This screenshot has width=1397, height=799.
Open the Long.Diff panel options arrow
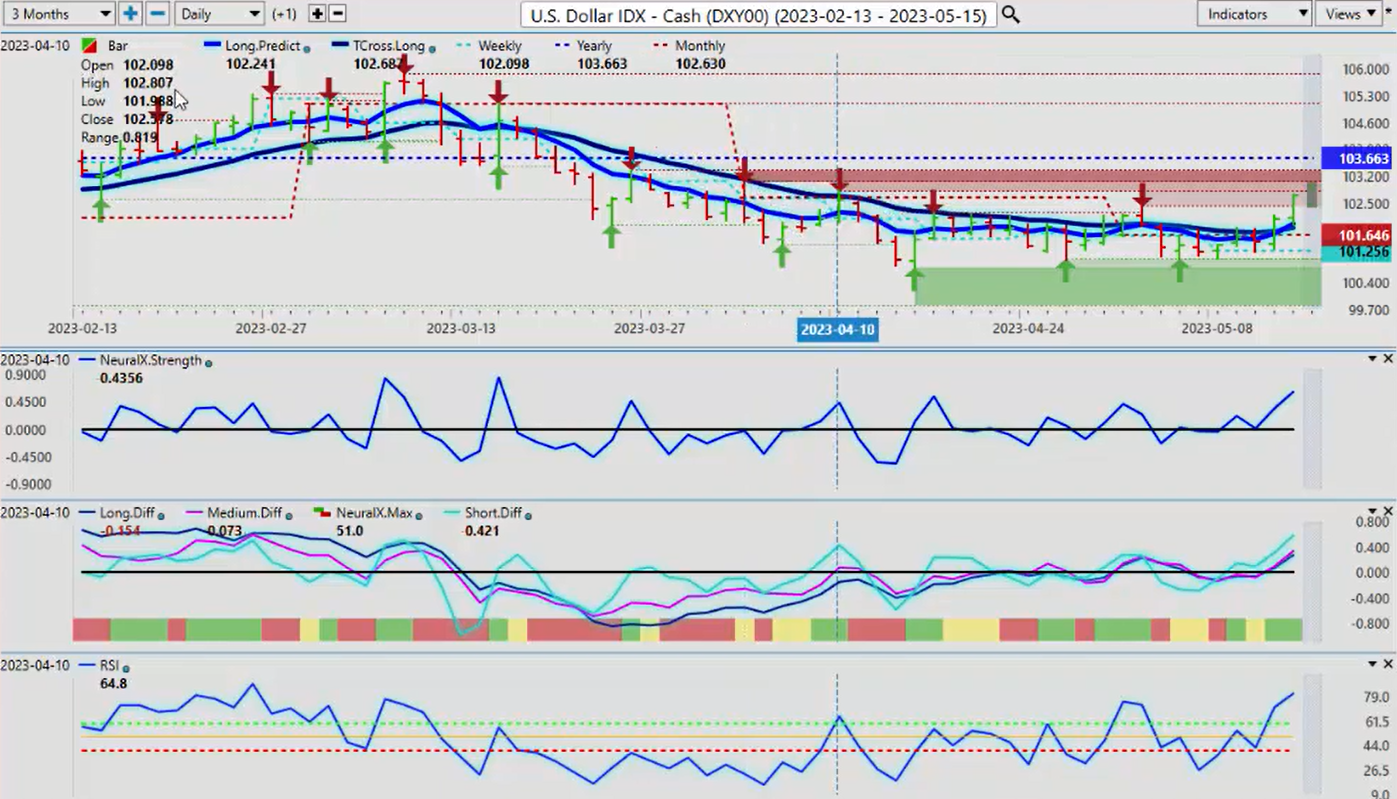tap(1372, 511)
